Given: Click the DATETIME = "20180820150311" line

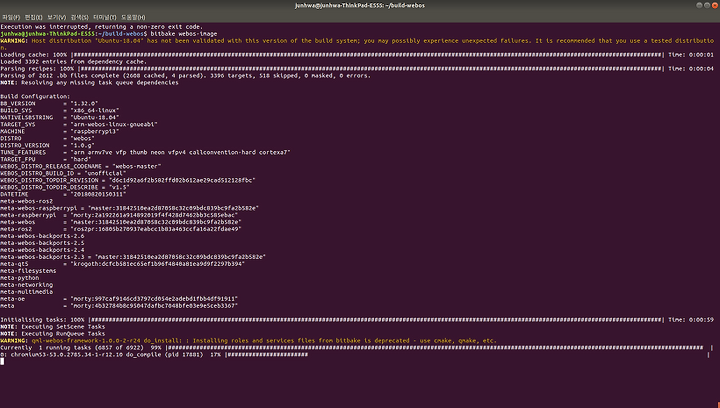Looking at the screenshot, I should [x=63, y=194].
